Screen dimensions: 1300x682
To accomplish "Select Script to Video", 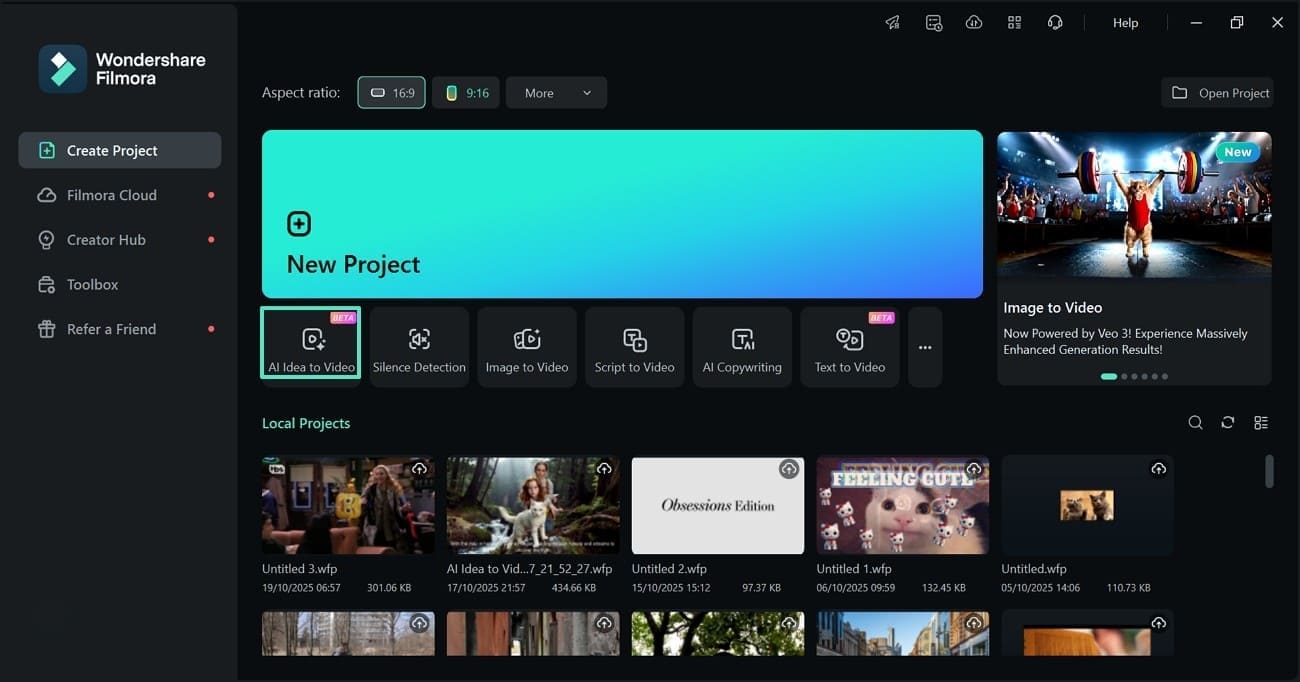I will click(634, 346).
